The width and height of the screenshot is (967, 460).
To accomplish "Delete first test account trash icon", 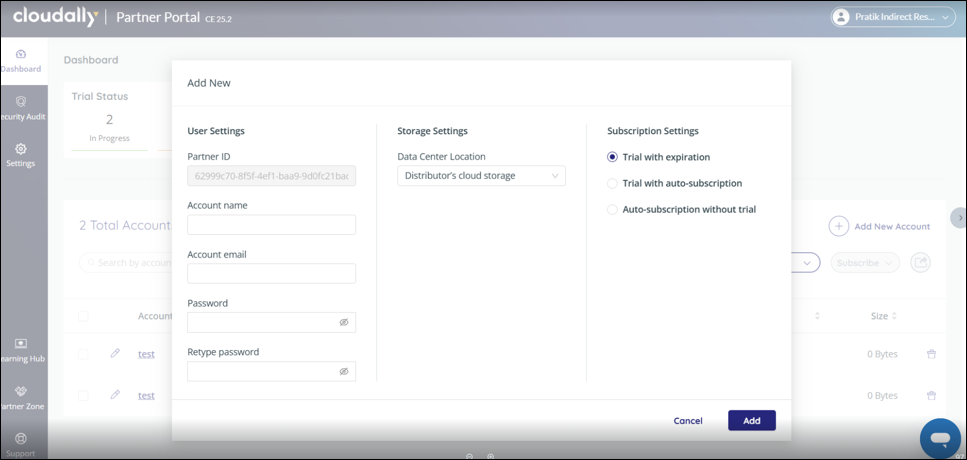I will 931,354.
